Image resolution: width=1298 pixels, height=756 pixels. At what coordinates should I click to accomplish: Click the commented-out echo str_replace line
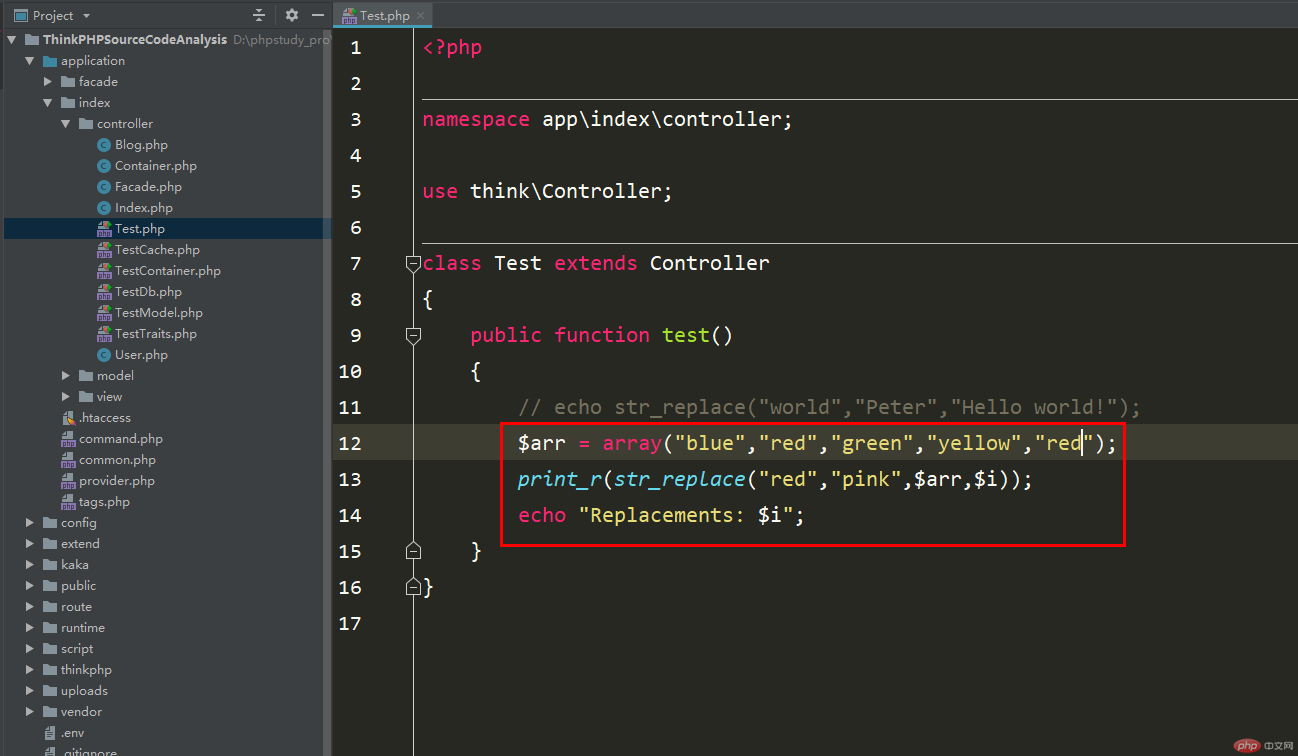coord(829,408)
